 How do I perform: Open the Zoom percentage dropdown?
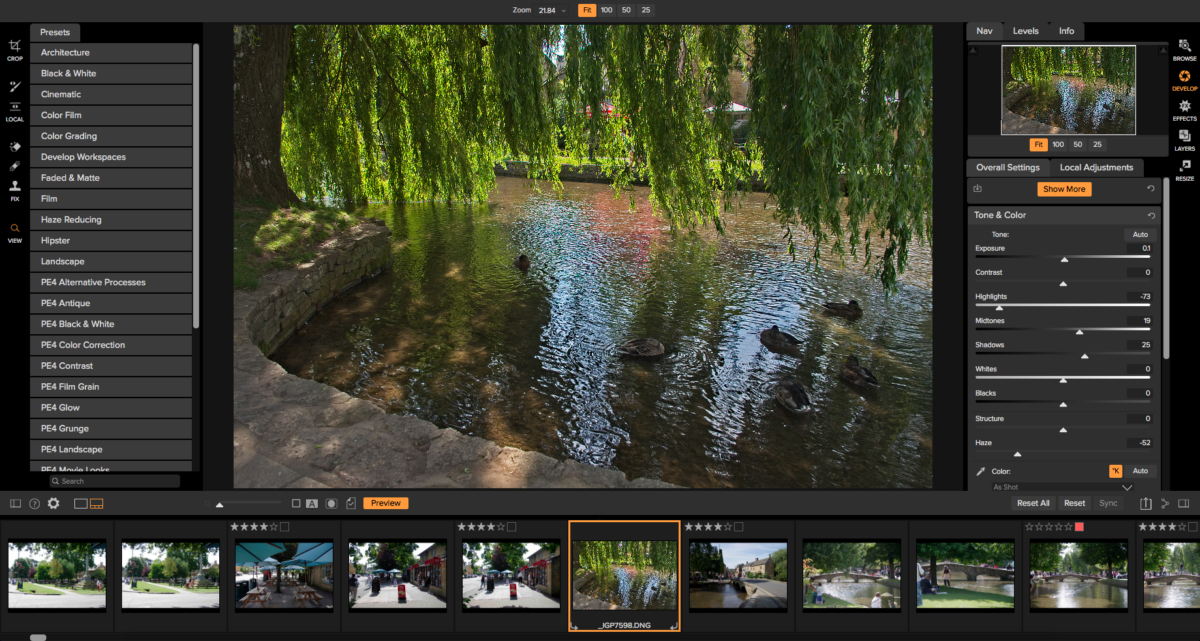click(553, 10)
